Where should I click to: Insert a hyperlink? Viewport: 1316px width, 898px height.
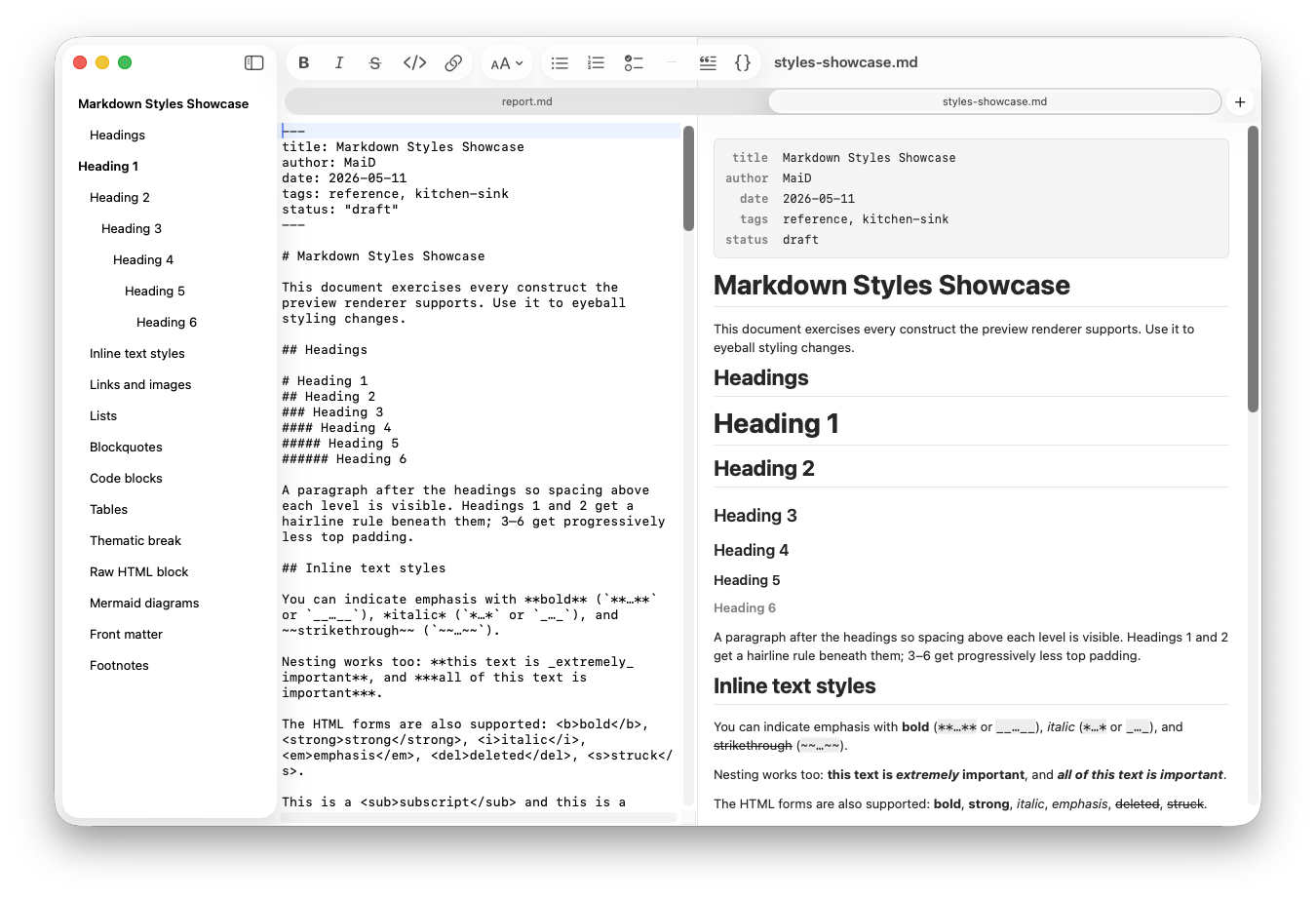[453, 62]
